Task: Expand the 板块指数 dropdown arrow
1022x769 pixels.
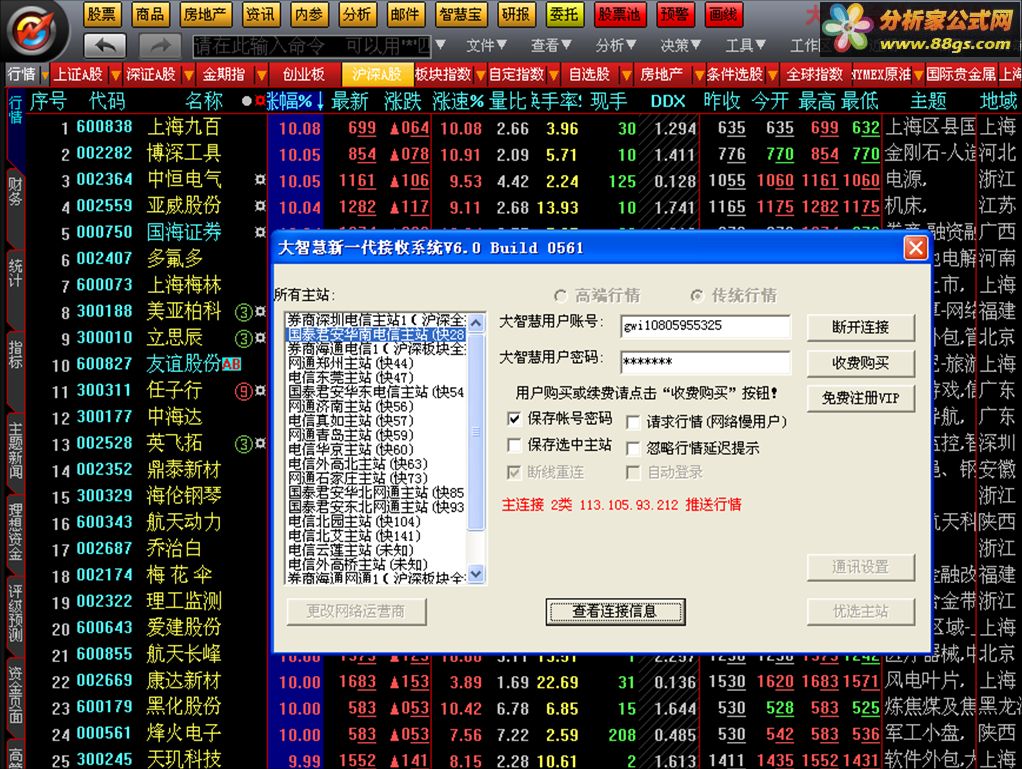Action: [480, 76]
